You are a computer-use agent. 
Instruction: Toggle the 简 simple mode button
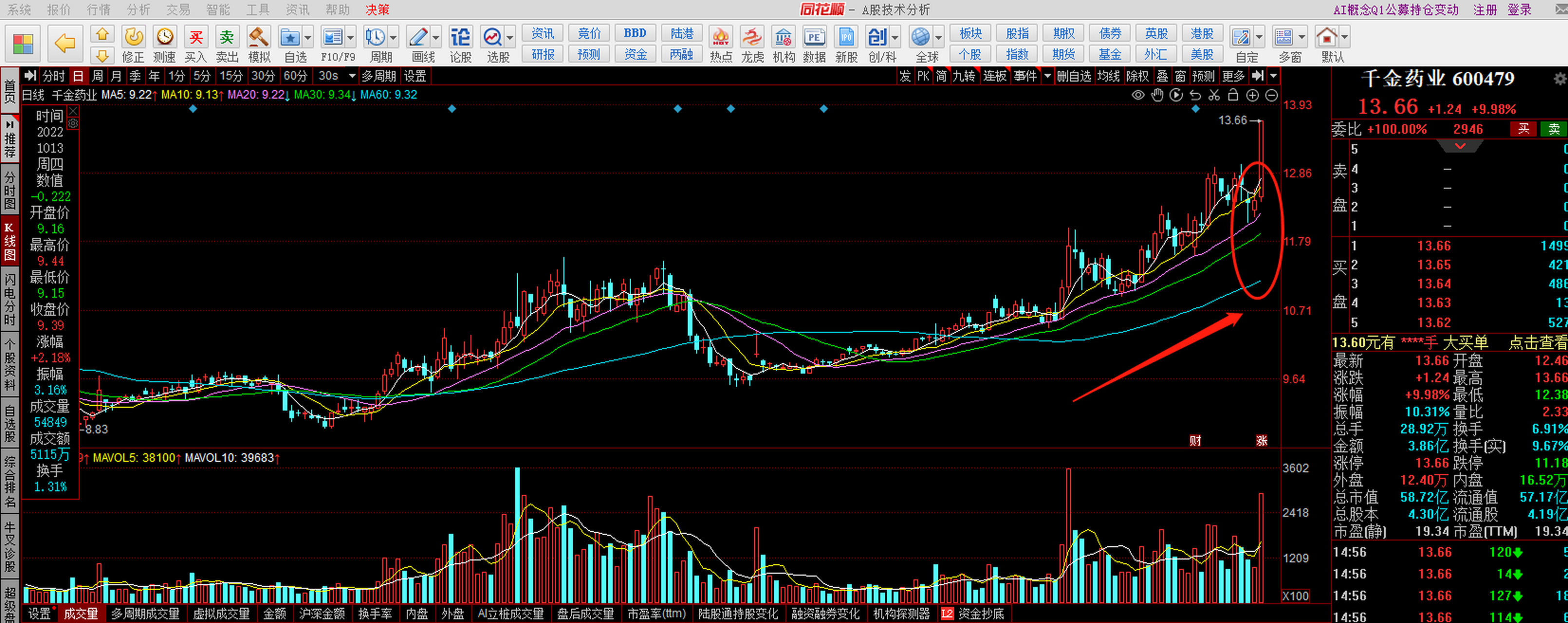point(941,76)
